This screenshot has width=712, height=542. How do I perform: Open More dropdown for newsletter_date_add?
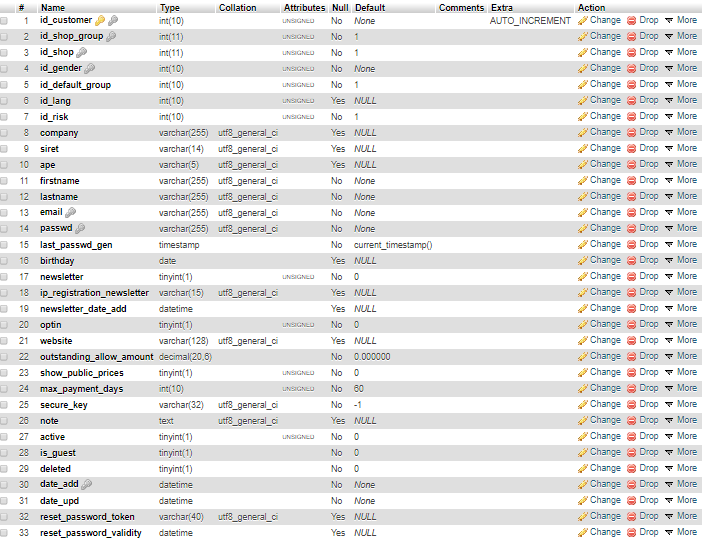click(x=681, y=308)
